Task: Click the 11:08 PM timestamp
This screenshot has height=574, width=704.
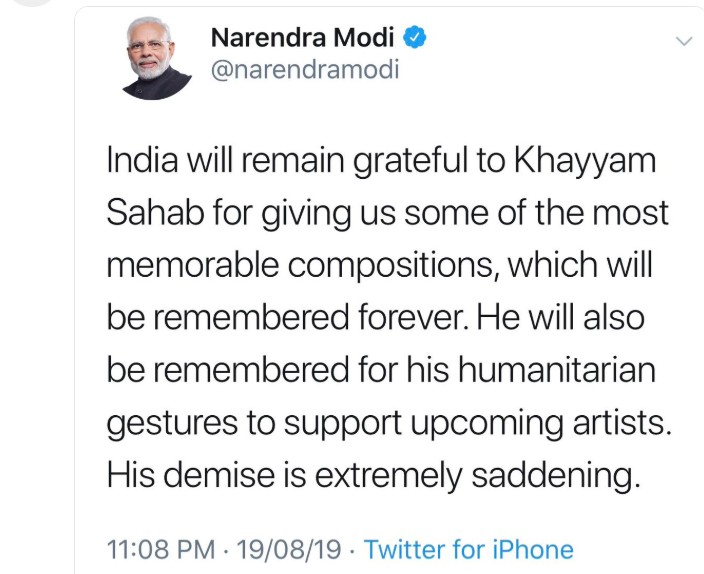Action: (158, 550)
